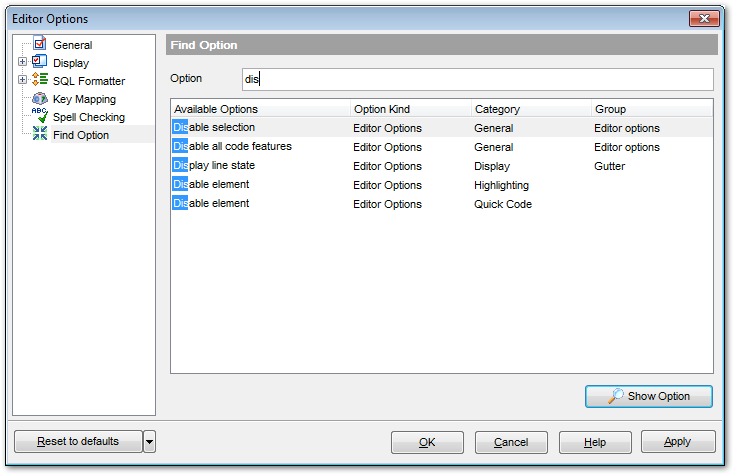
Task: Click the Find Option tree icon
Action: [40, 134]
